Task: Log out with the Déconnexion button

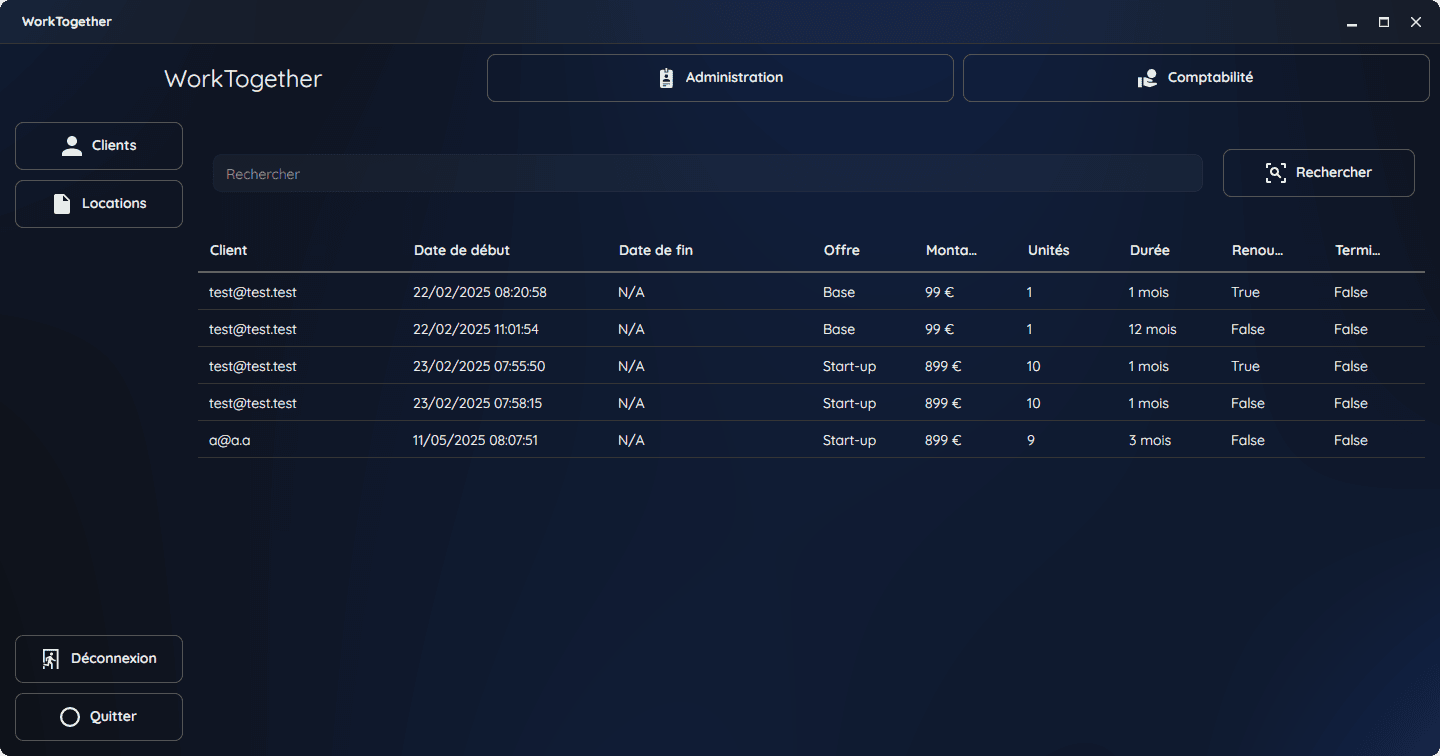Action: (x=99, y=659)
